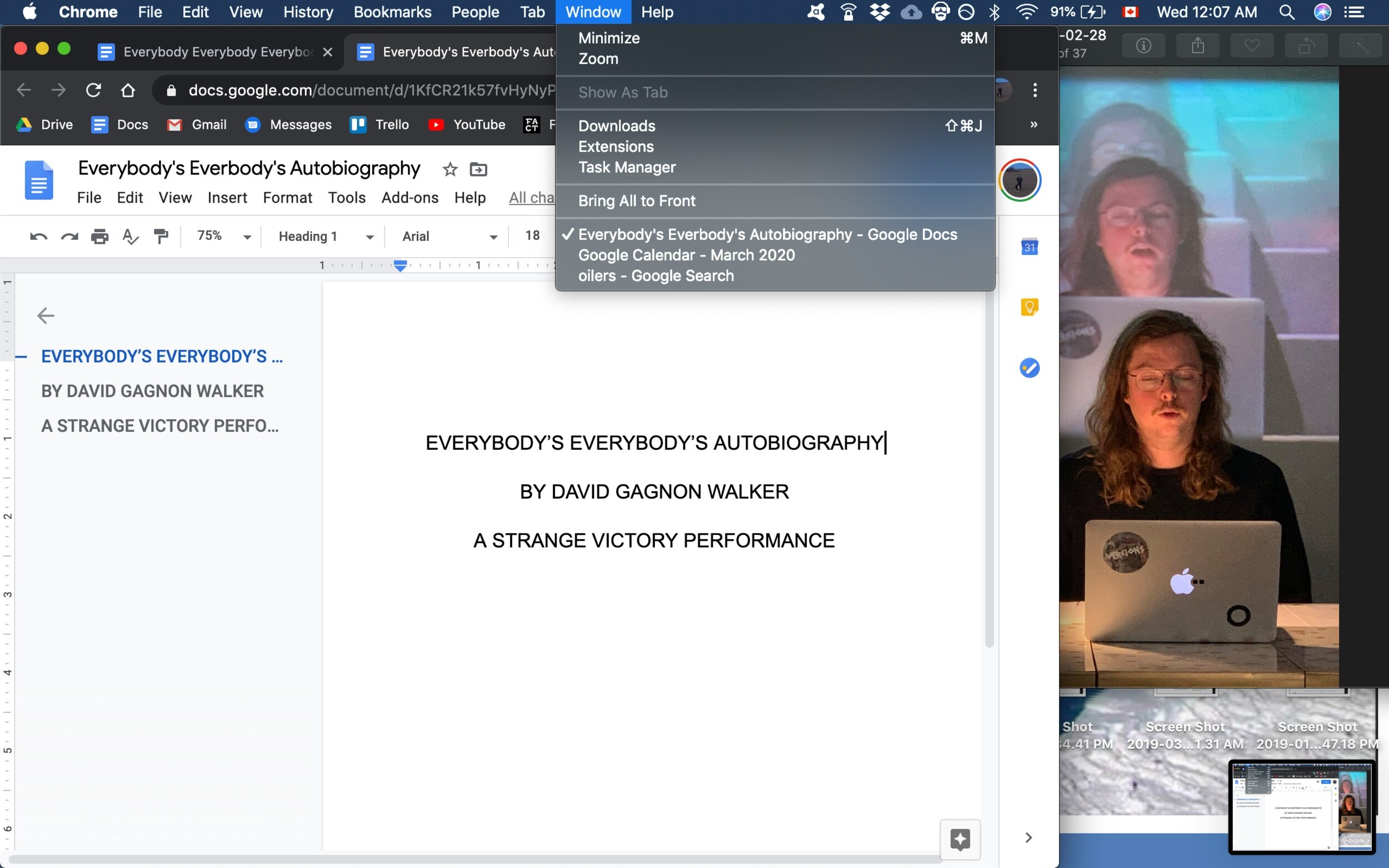Choose Extensions in Window menu
Screen dimensions: 1389x868
tap(775, 147)
